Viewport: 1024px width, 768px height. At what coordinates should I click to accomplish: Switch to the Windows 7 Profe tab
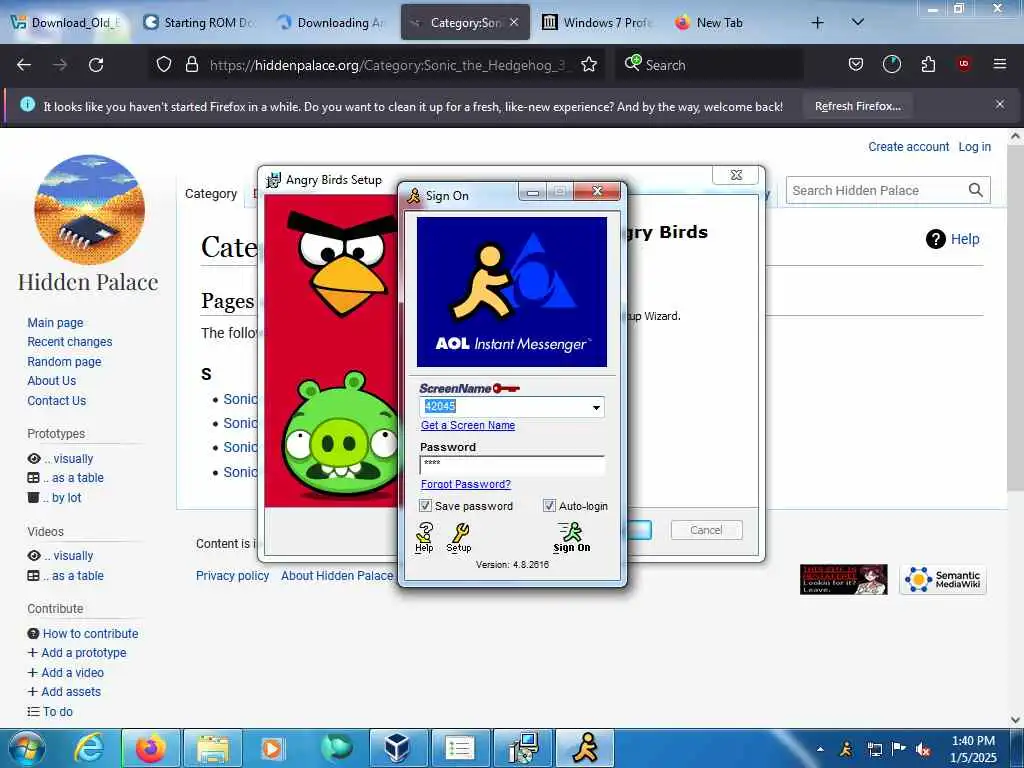click(x=598, y=23)
